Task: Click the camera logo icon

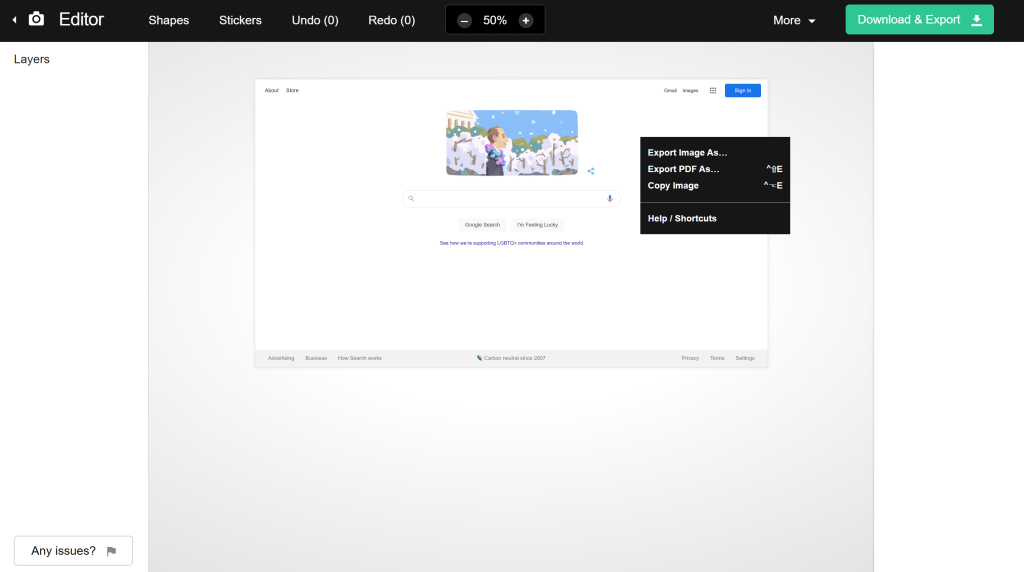Action: [x=36, y=19]
